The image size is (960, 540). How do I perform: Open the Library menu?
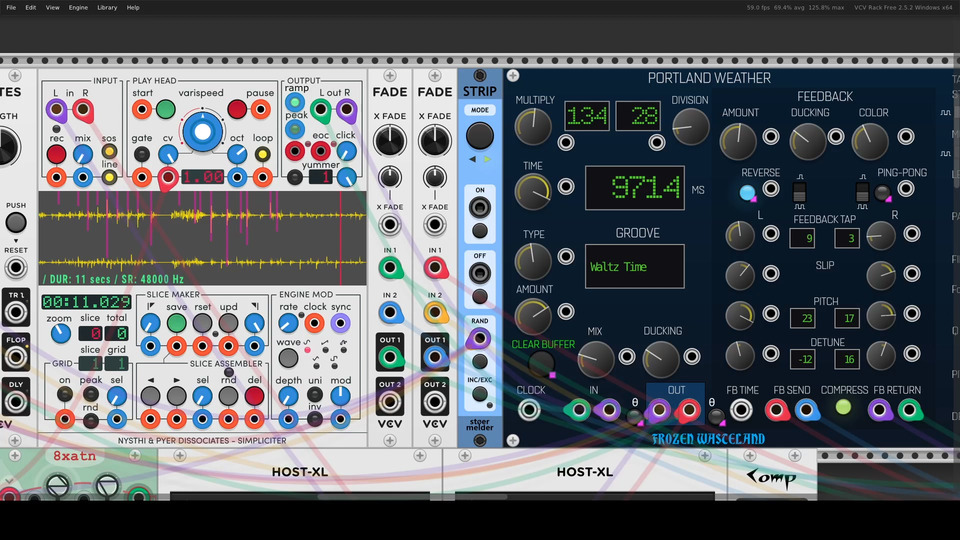click(x=107, y=7)
